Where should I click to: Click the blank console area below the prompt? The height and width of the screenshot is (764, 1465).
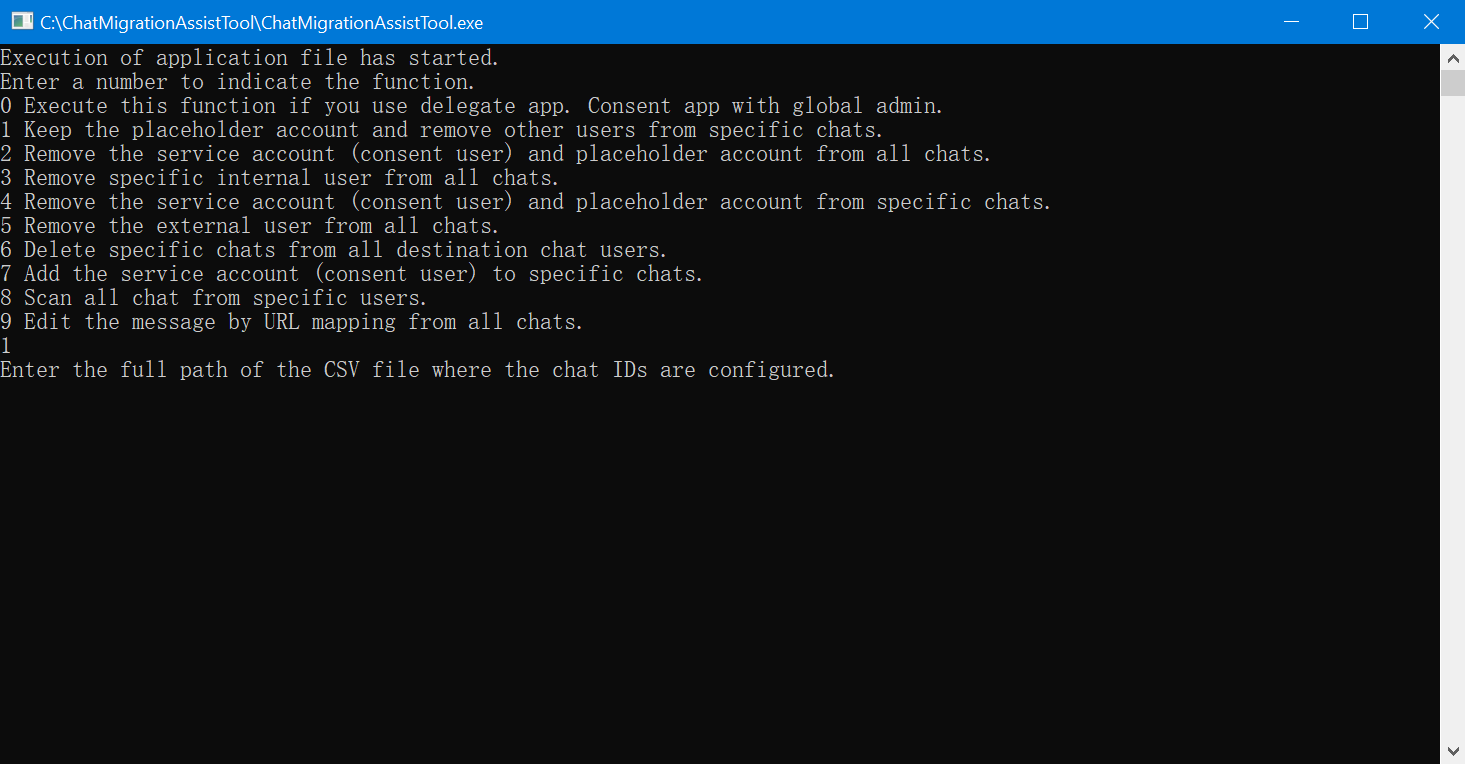click(700, 560)
